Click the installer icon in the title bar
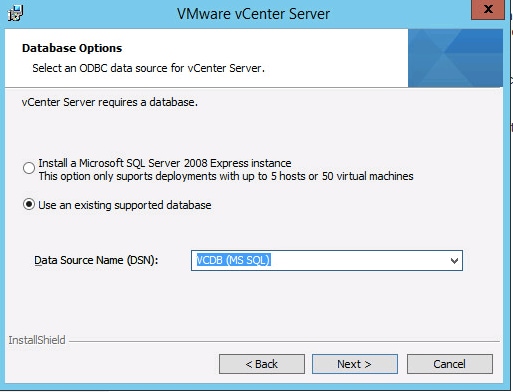513x392 pixels. pyautogui.click(x=16, y=14)
